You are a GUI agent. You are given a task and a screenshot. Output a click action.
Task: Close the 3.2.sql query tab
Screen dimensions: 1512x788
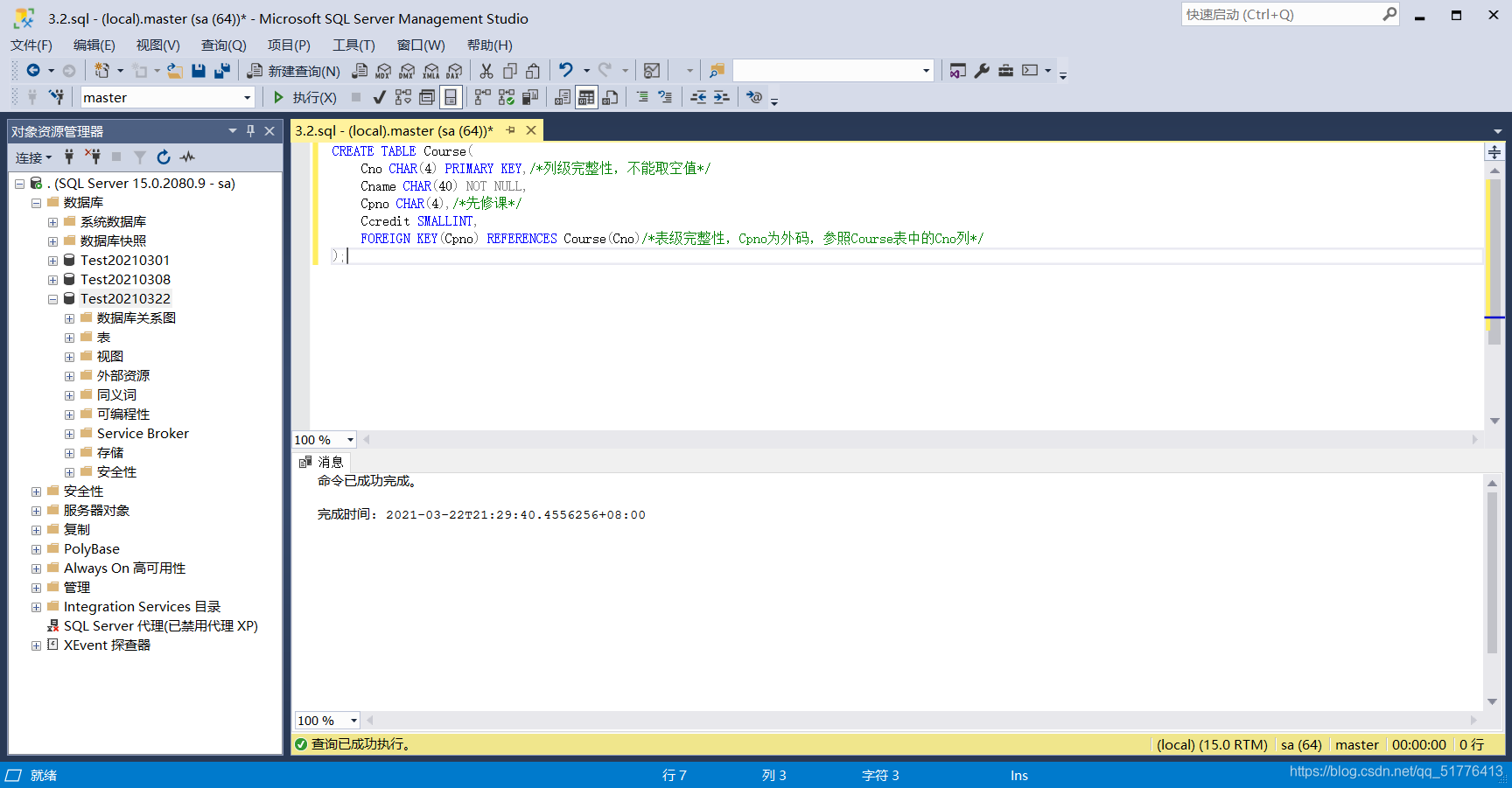pos(531,130)
